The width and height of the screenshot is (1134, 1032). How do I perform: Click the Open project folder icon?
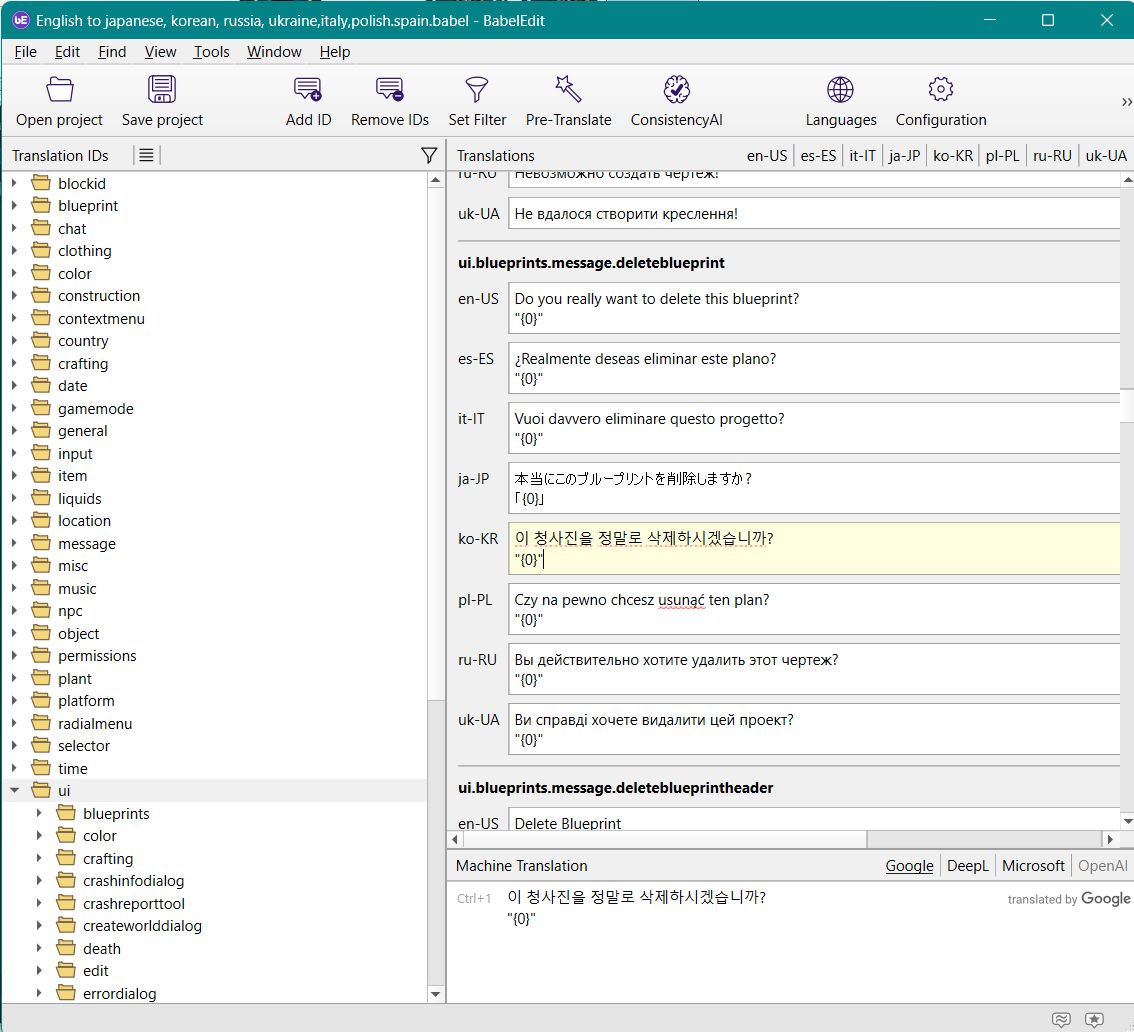tap(59, 90)
